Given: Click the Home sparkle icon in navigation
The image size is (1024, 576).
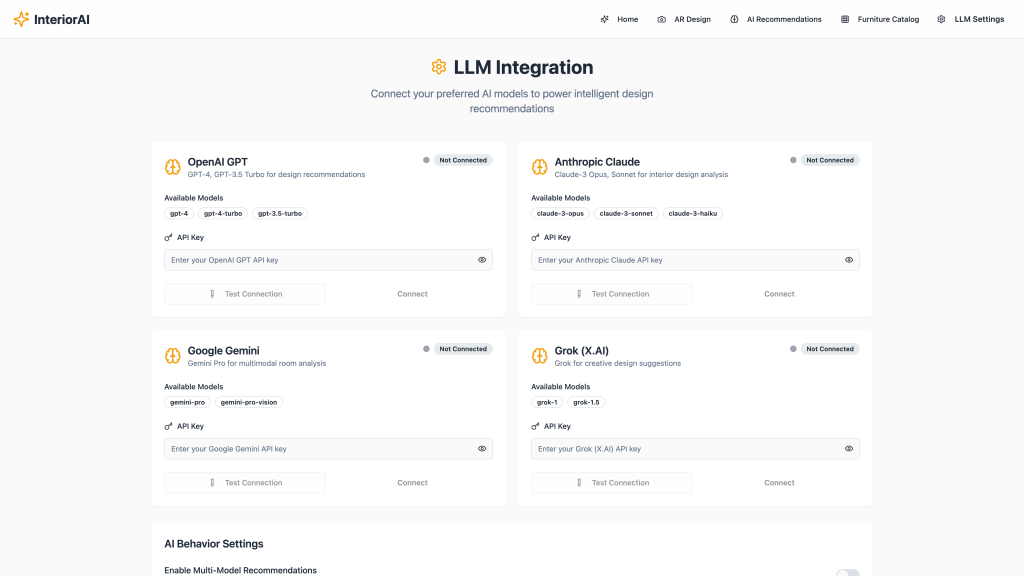Looking at the screenshot, I should click(x=605, y=20).
